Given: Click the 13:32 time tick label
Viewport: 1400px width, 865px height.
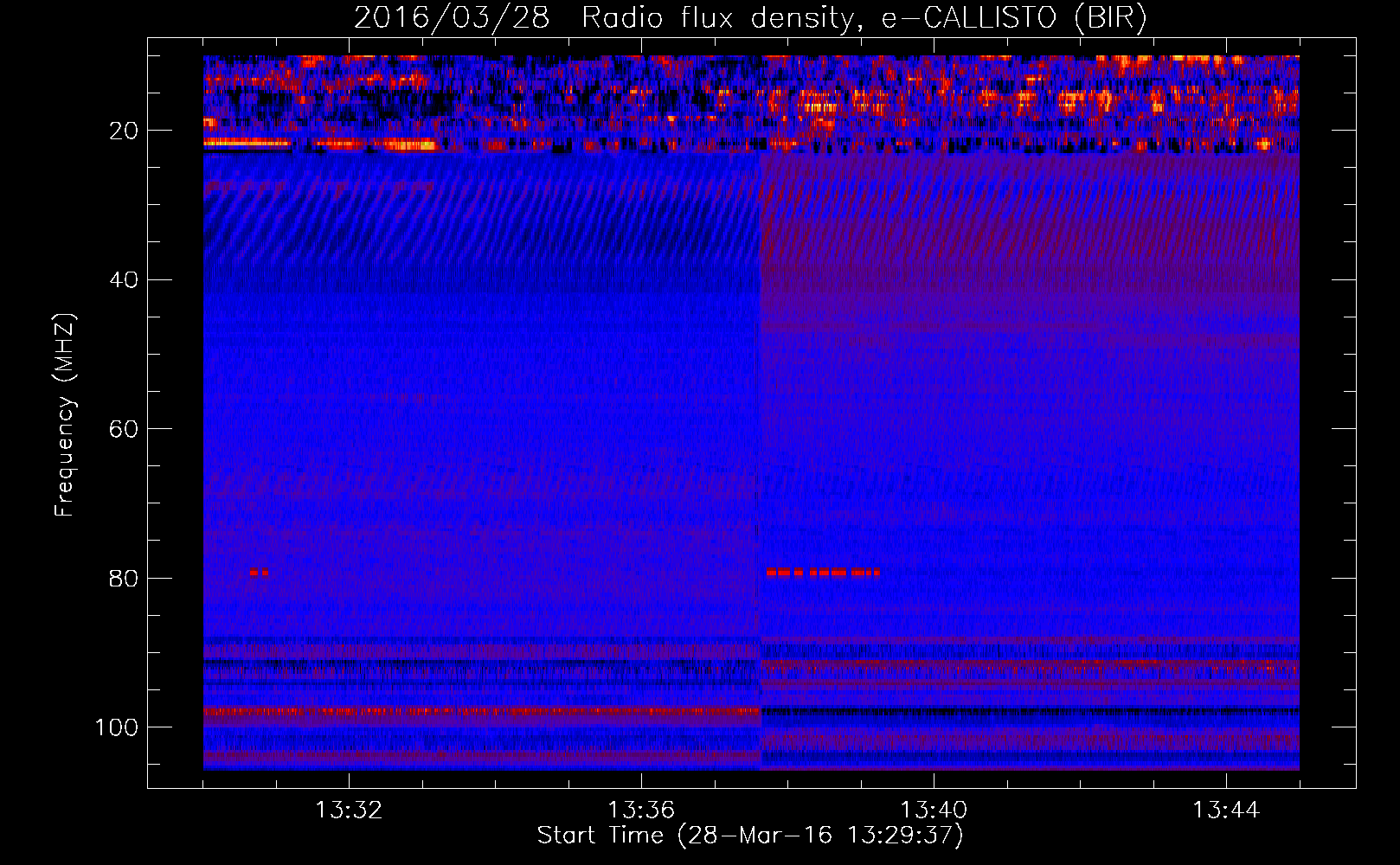Looking at the screenshot, I should (x=349, y=811).
